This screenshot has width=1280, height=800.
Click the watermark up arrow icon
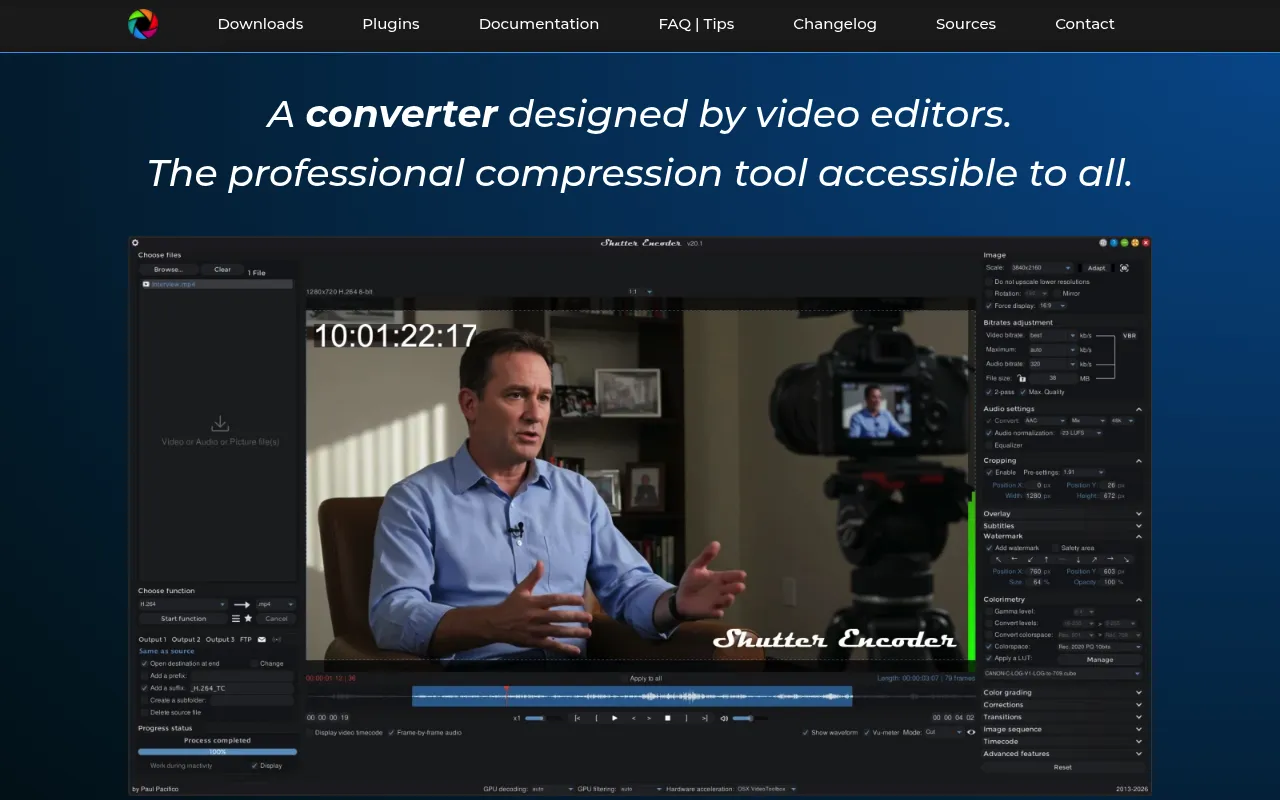point(1046,559)
